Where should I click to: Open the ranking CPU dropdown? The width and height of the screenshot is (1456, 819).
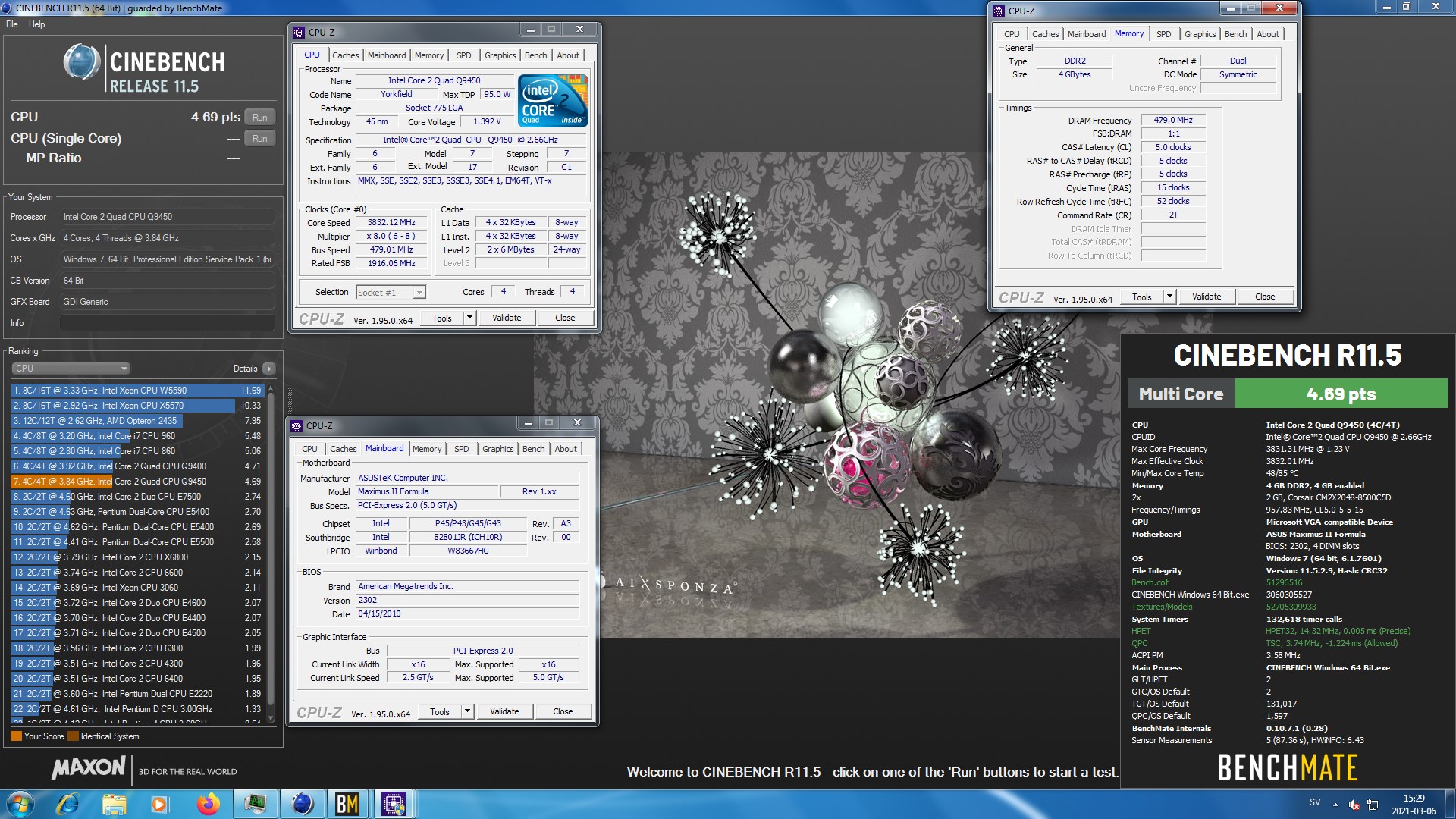click(x=71, y=369)
